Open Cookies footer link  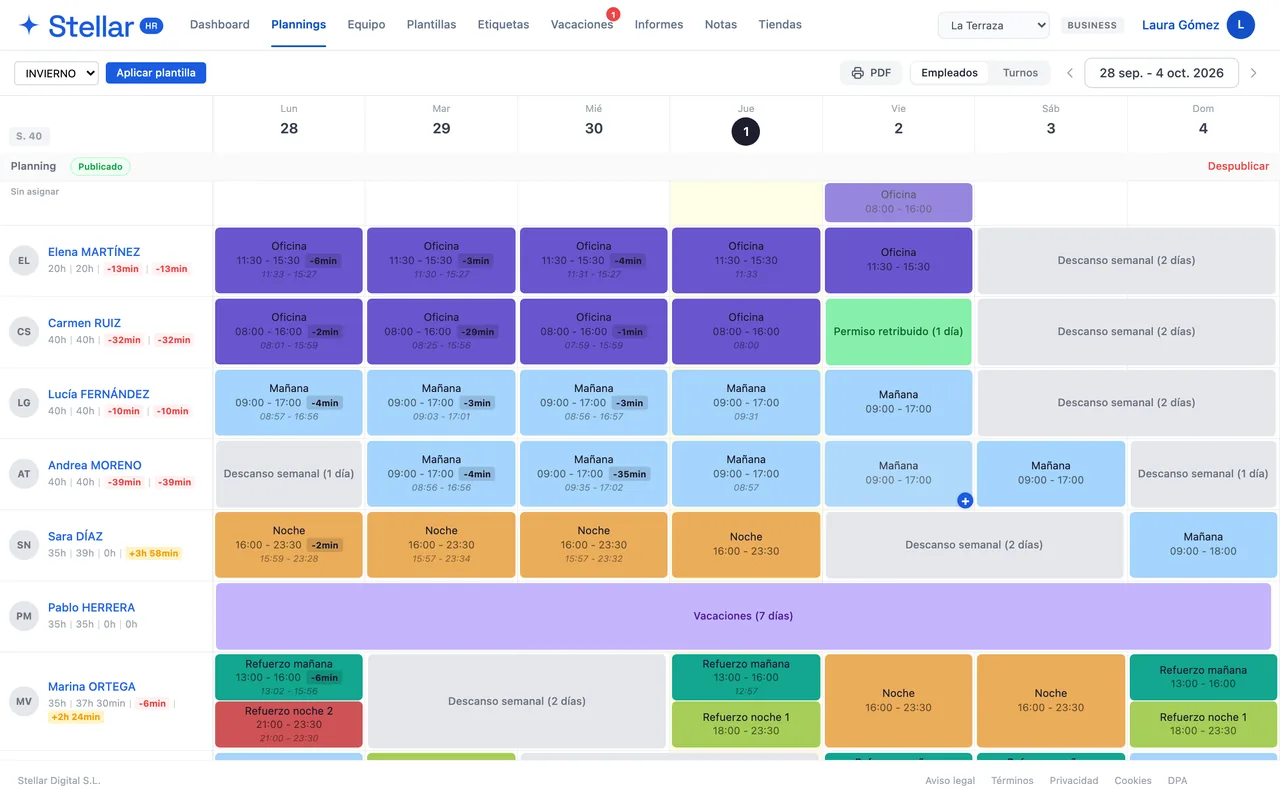[x=1133, y=780]
